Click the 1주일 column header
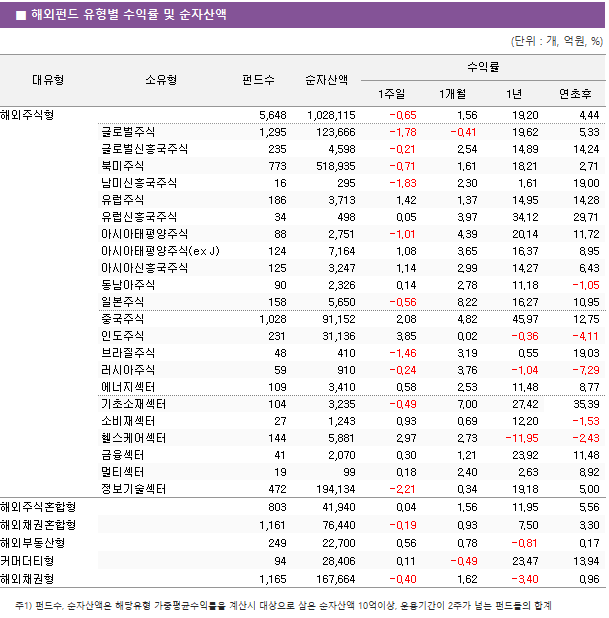The width and height of the screenshot is (609, 618). click(x=391, y=94)
